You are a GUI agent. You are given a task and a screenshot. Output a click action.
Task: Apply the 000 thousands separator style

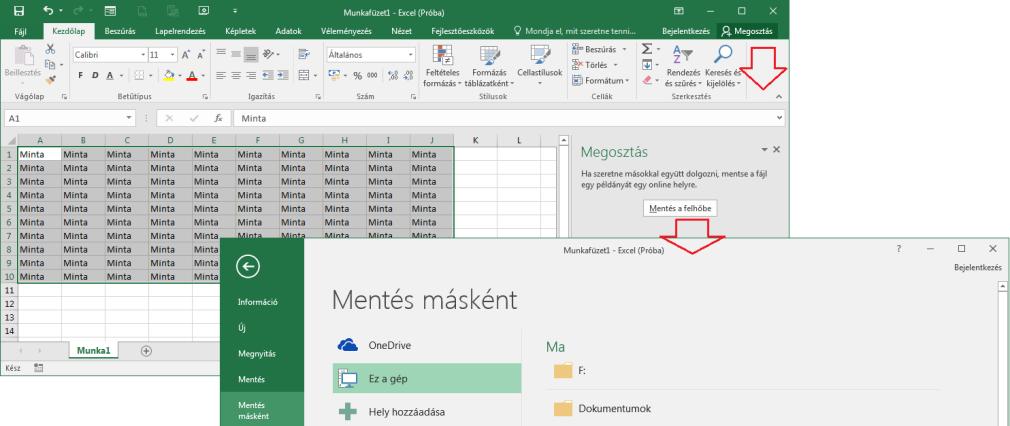click(373, 76)
